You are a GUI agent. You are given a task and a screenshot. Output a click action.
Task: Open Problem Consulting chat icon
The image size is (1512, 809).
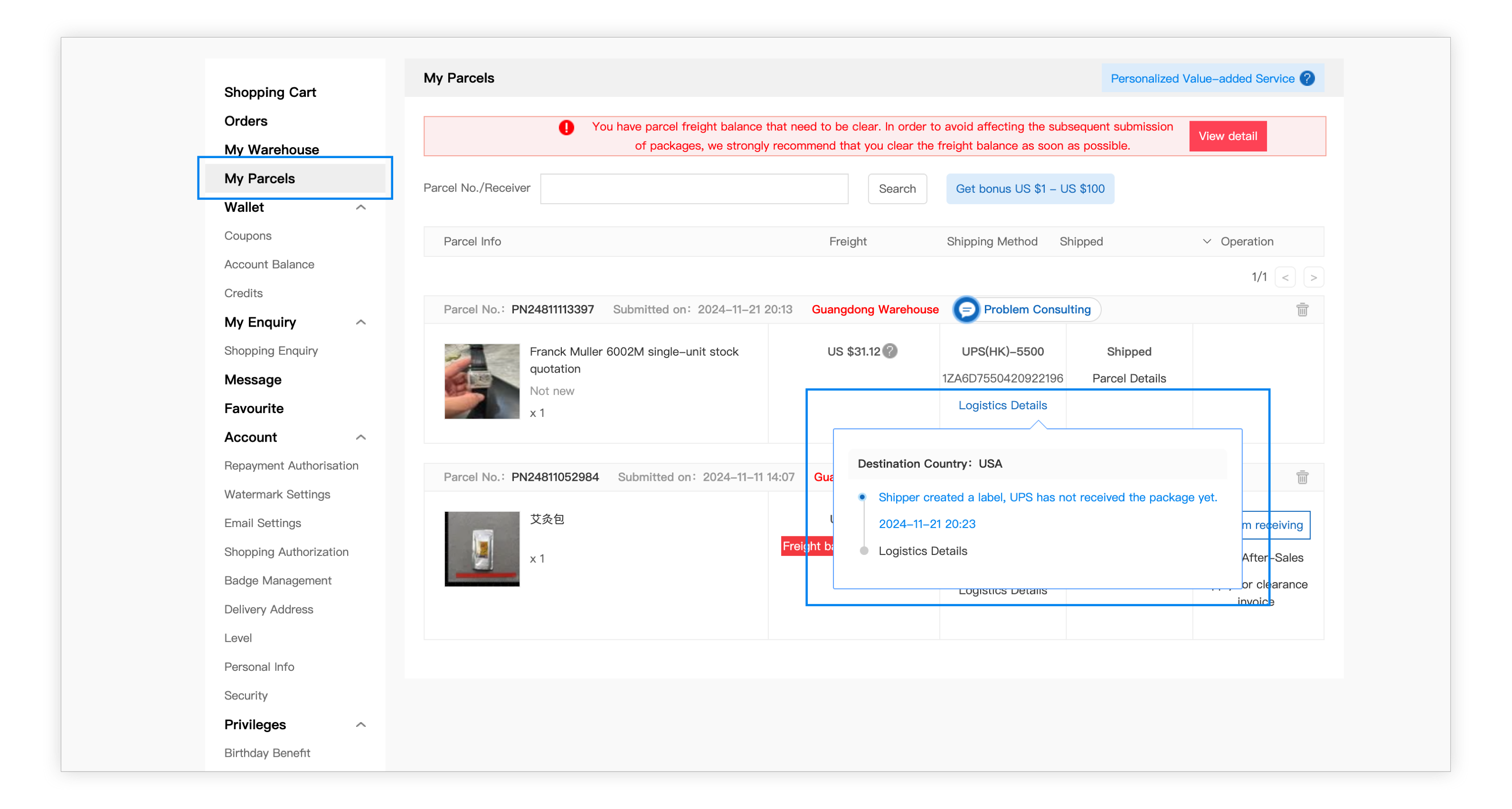coord(966,309)
